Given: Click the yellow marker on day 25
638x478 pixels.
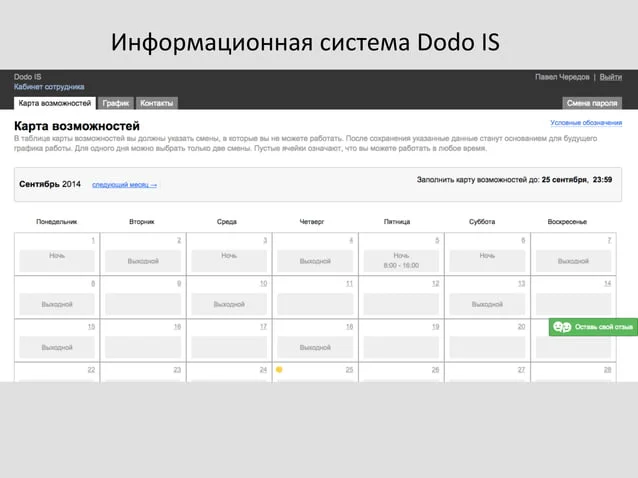Looking at the screenshot, I should pyautogui.click(x=279, y=369).
